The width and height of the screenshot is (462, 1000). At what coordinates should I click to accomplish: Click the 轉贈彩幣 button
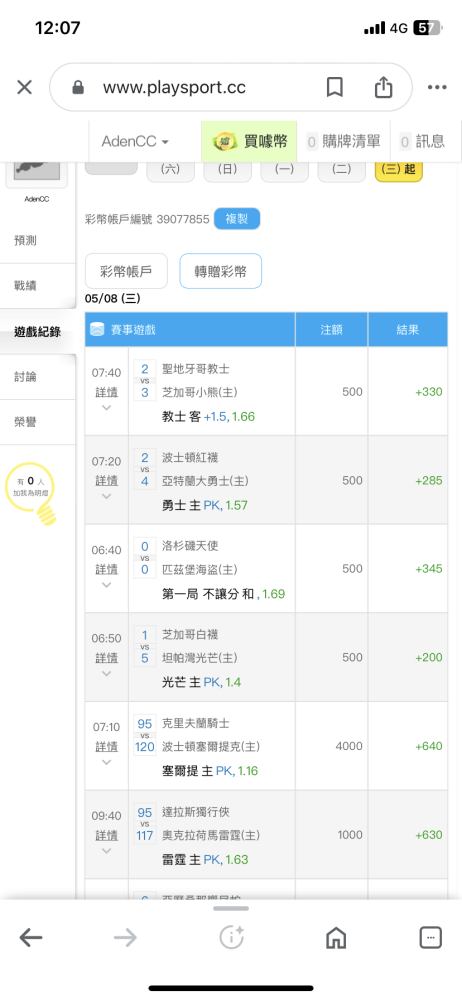click(x=221, y=271)
